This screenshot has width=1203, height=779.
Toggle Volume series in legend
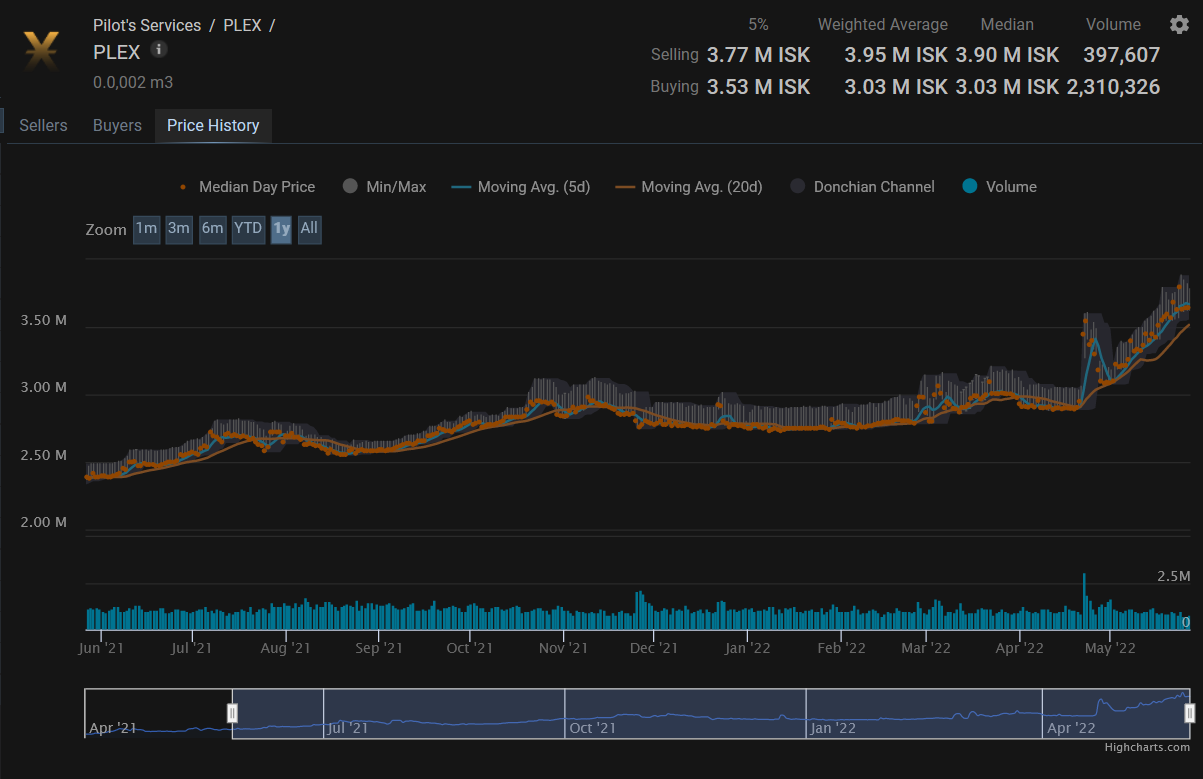[x=999, y=187]
